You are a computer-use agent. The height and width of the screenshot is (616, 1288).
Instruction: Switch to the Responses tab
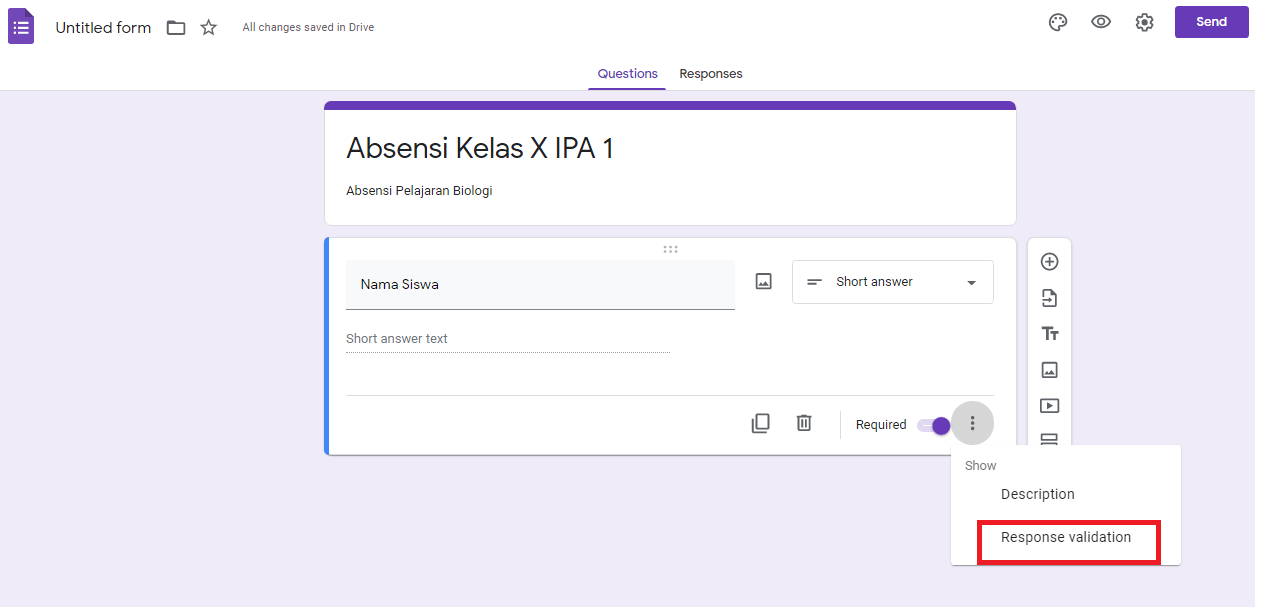710,73
